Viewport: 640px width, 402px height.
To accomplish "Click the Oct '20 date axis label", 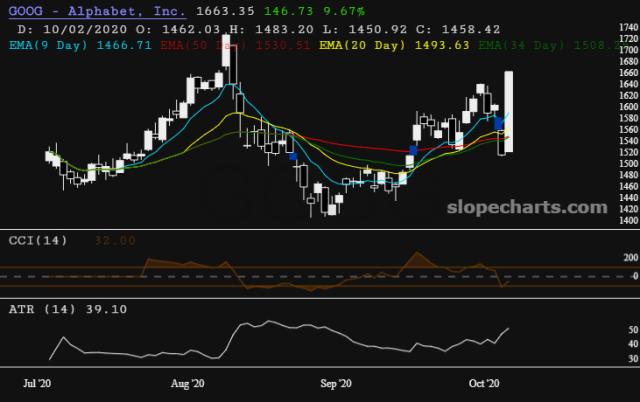I will [x=484, y=383].
